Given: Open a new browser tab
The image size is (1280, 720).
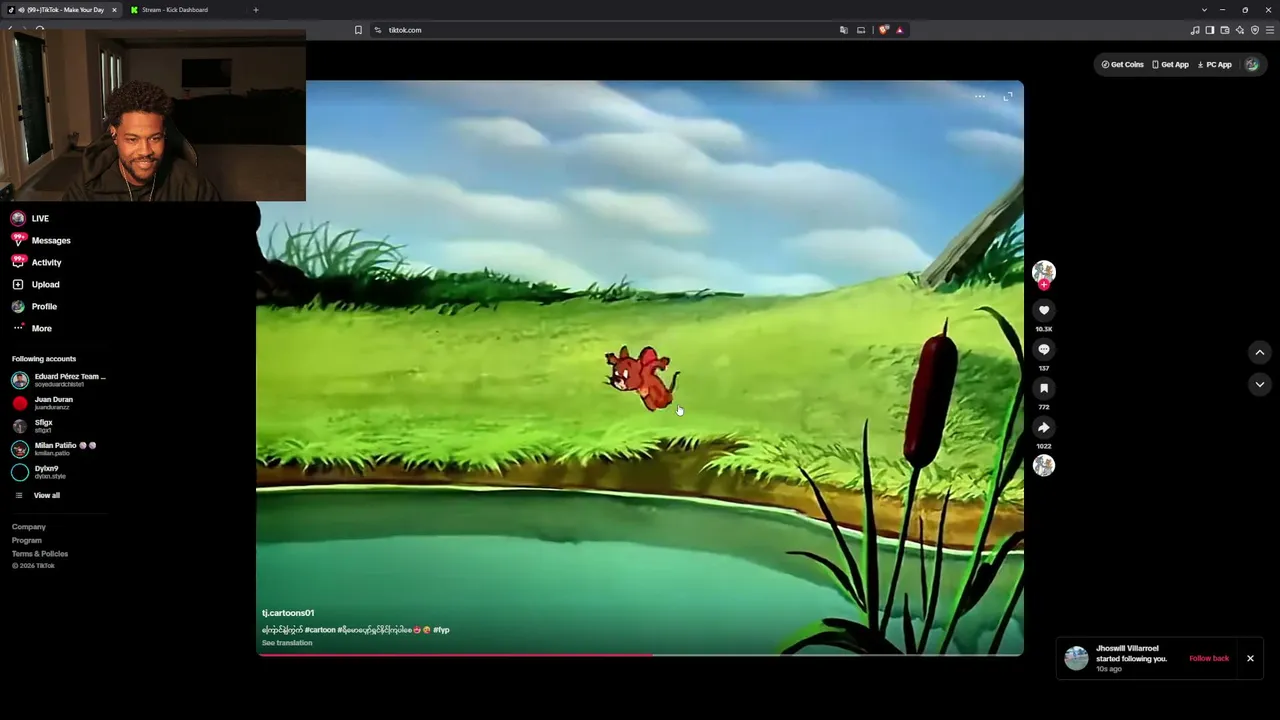Looking at the screenshot, I should (x=255, y=10).
